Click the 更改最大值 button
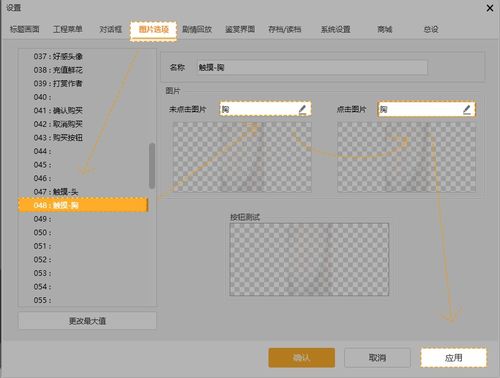The image size is (500, 378). pyautogui.click(x=87, y=321)
